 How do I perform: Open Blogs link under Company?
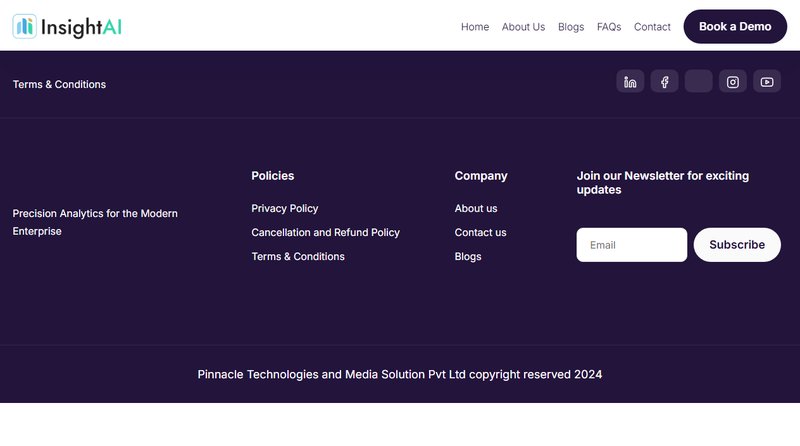(468, 257)
